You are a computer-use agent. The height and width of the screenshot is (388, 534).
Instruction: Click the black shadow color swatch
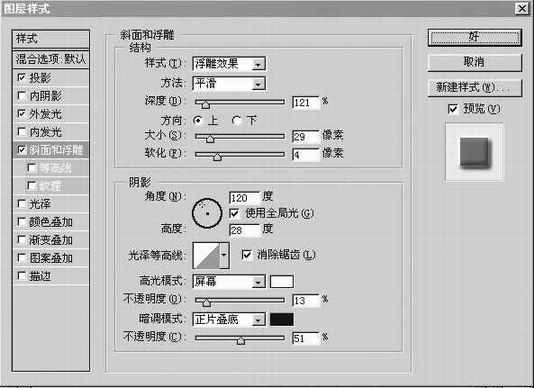[282, 320]
